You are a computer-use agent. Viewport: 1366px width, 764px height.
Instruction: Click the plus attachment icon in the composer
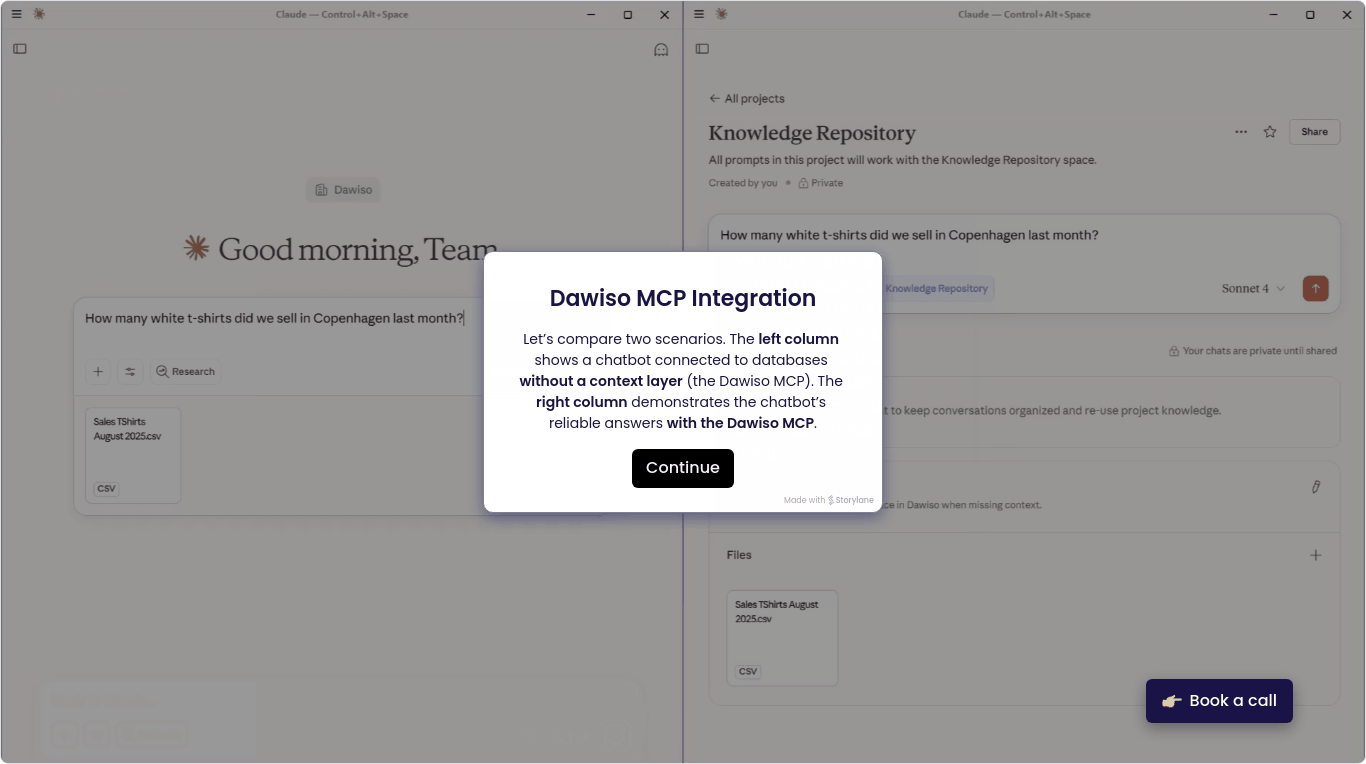point(97,371)
